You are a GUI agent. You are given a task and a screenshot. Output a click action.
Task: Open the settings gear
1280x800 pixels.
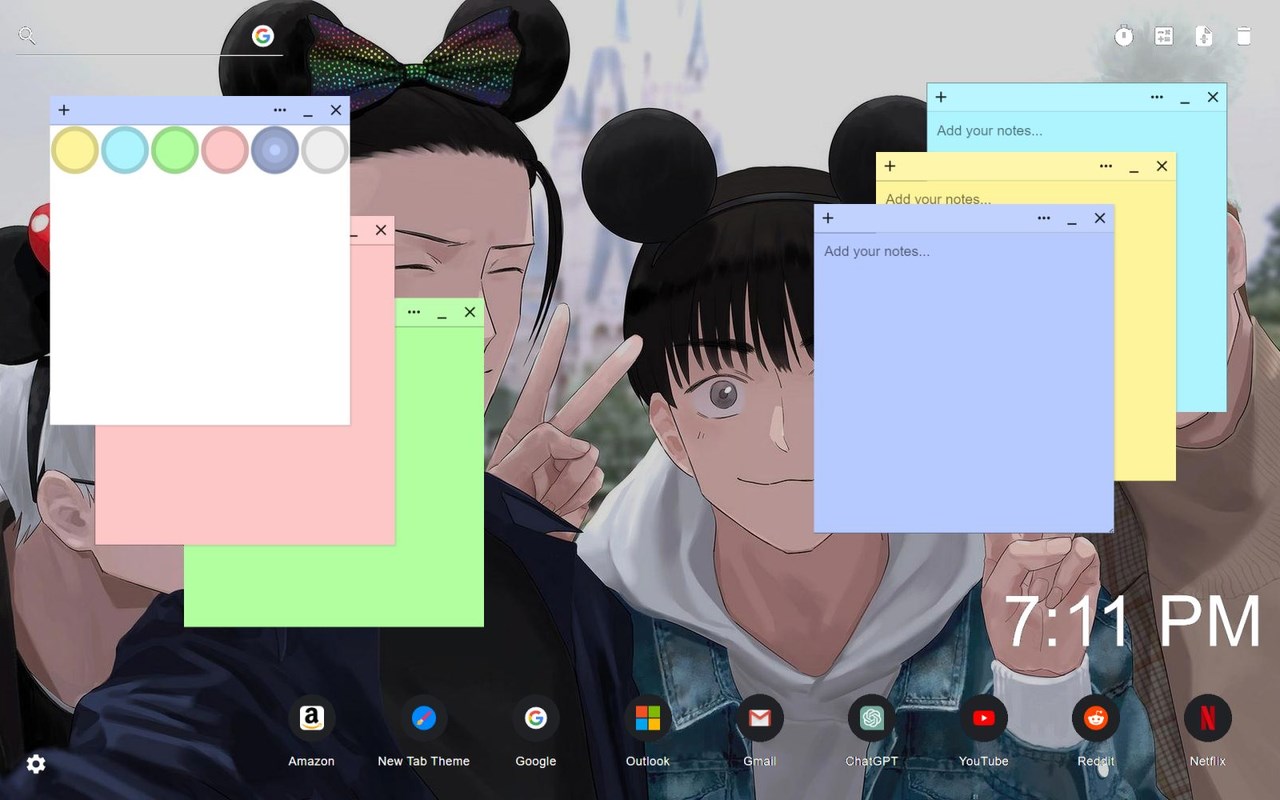click(x=36, y=764)
